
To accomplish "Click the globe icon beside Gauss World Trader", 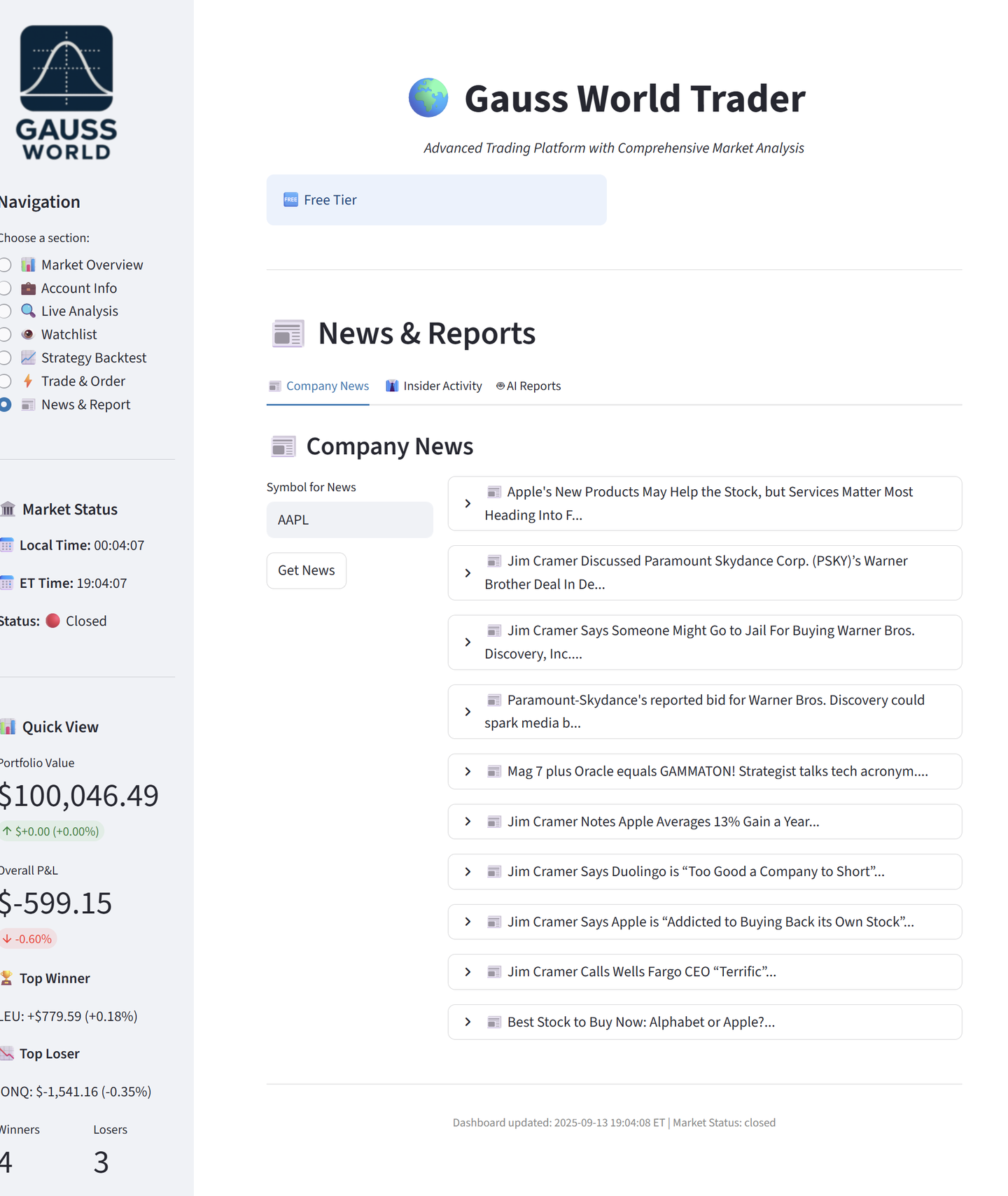I will [428, 98].
